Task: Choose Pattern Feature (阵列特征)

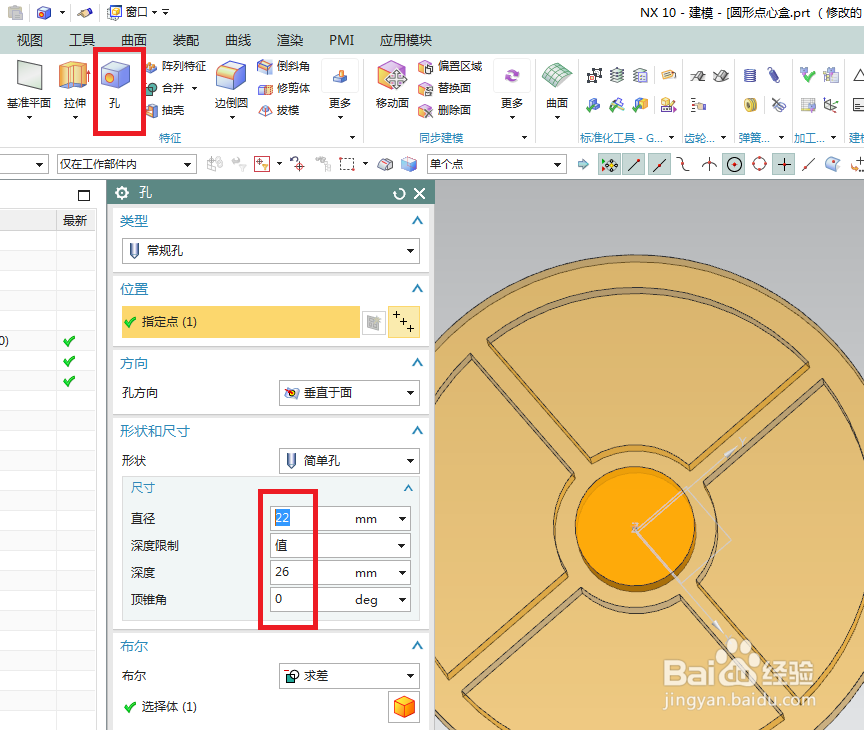Action: click(177, 67)
